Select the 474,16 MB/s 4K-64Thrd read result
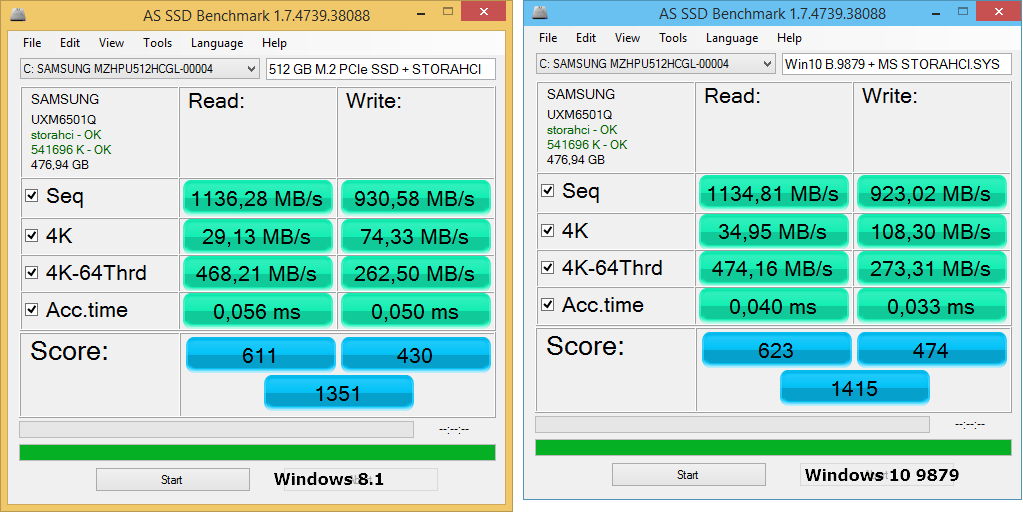This screenshot has width=1023, height=512. pyautogui.click(x=774, y=268)
